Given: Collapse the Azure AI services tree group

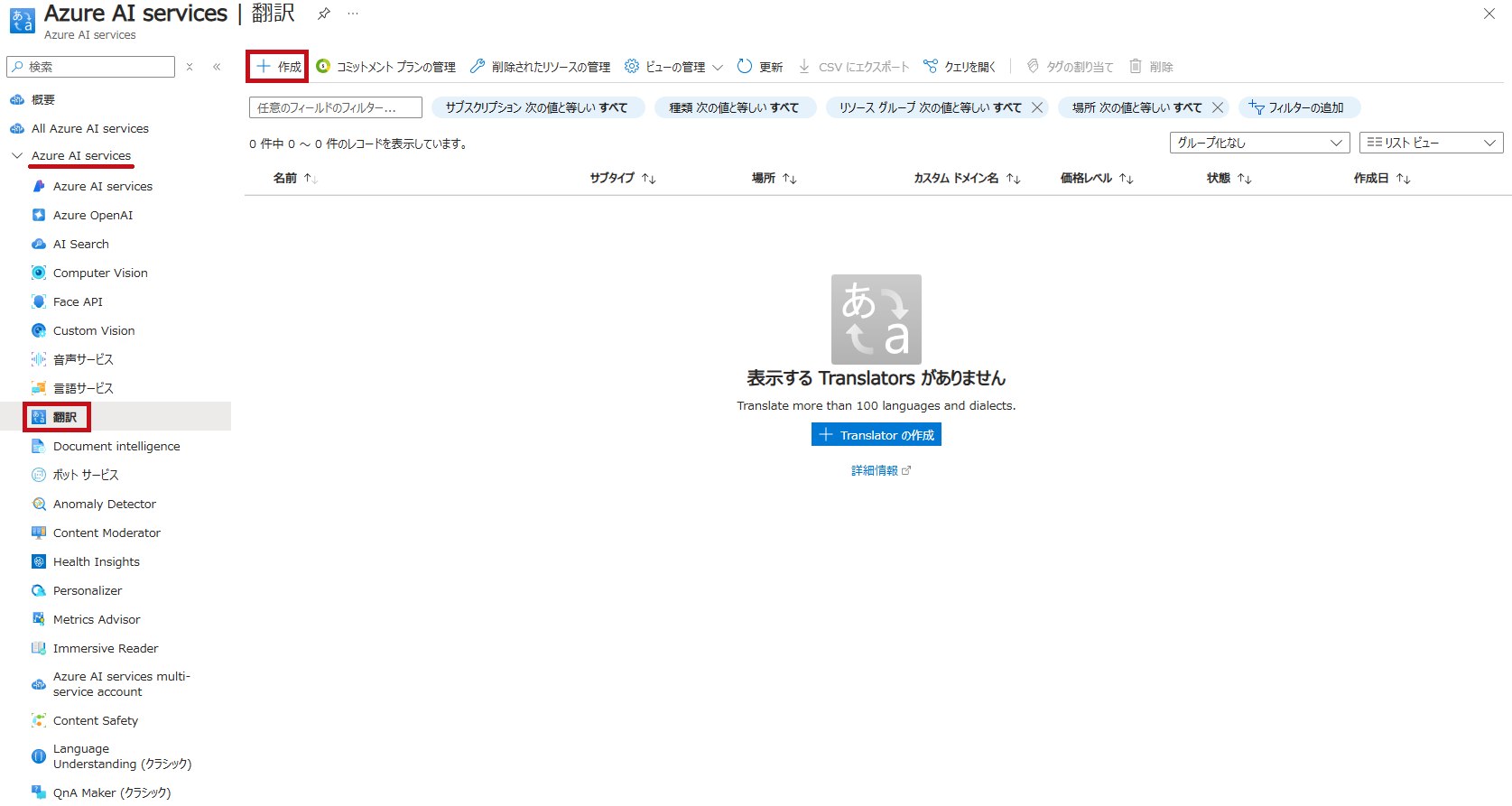Looking at the screenshot, I should pos(16,155).
